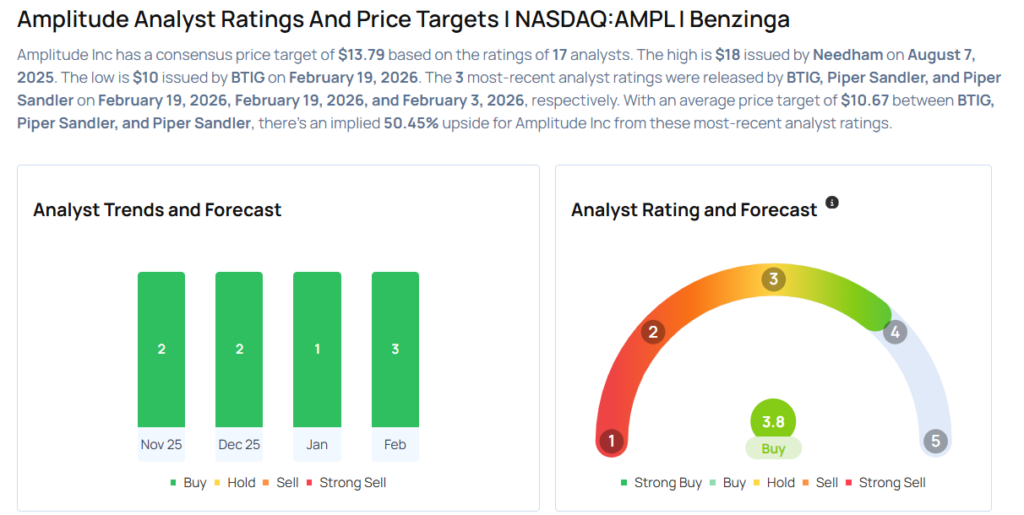
Task: Click gauge marker number 4
Action: 895,332
